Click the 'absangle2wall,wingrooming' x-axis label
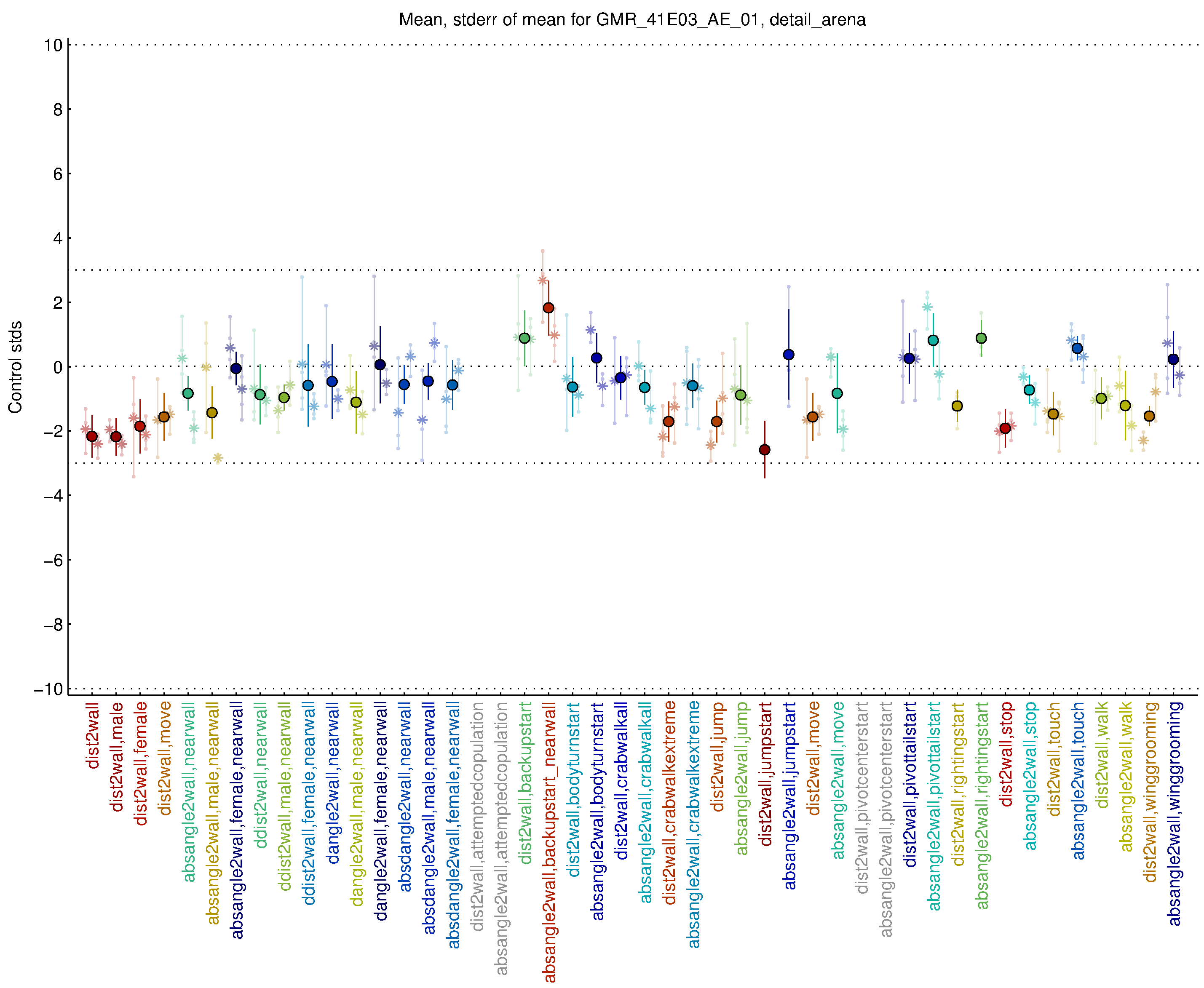This screenshot has height=988, width=1204. pos(1175,814)
